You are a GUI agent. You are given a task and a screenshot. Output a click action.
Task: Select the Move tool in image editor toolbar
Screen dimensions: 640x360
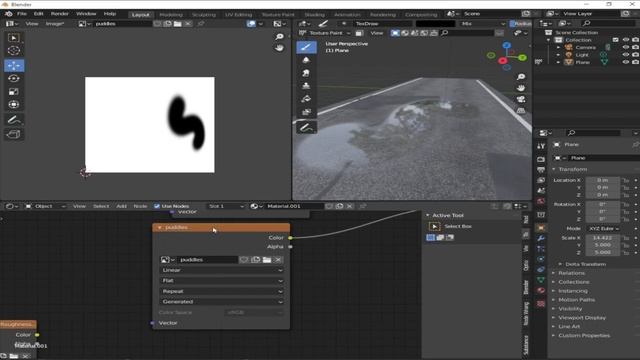pos(14,65)
